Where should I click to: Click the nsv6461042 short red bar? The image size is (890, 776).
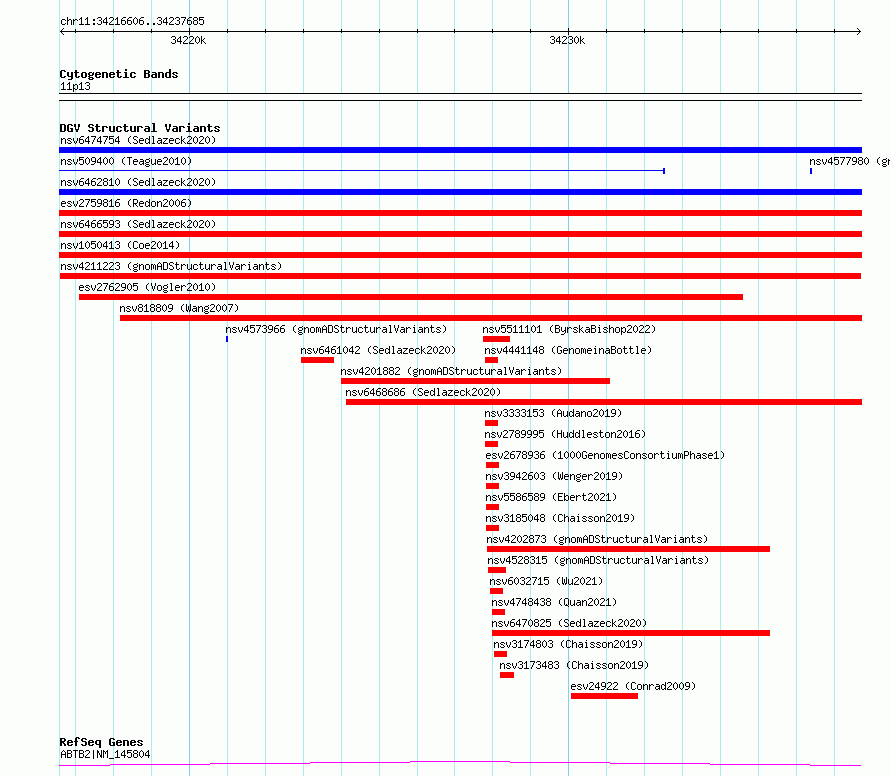(x=317, y=360)
